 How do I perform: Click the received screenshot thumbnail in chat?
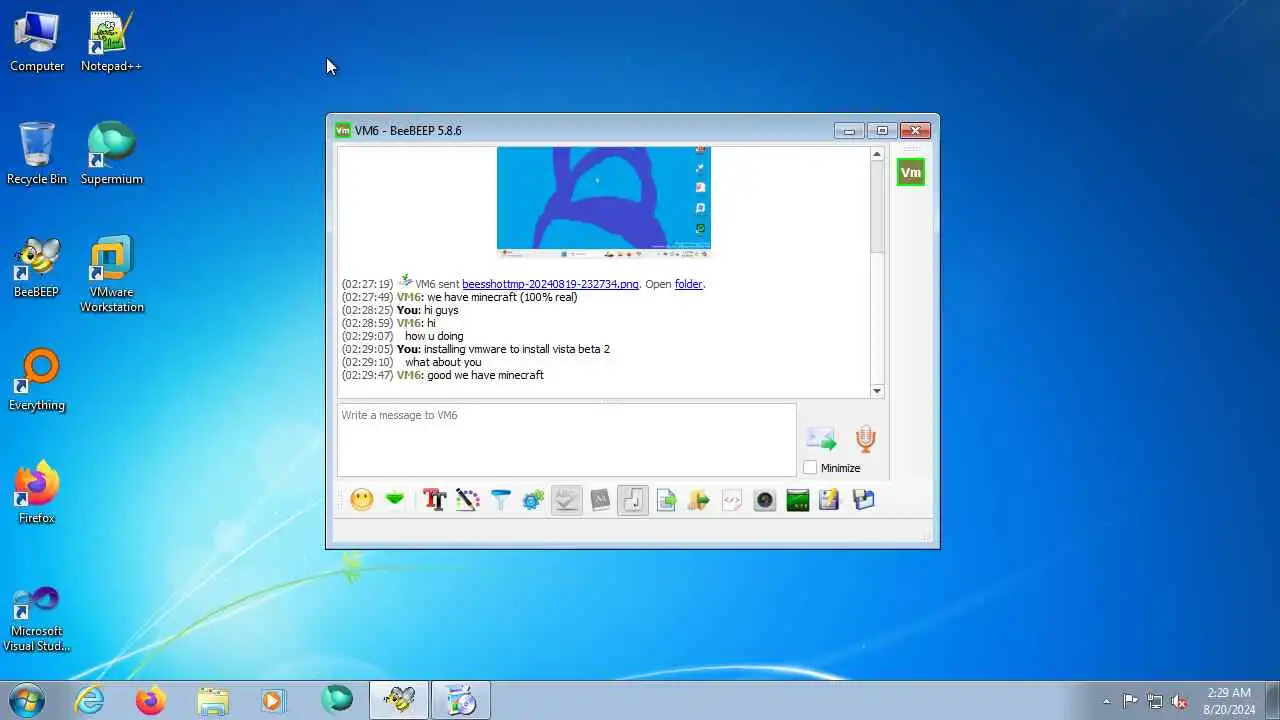tap(603, 202)
